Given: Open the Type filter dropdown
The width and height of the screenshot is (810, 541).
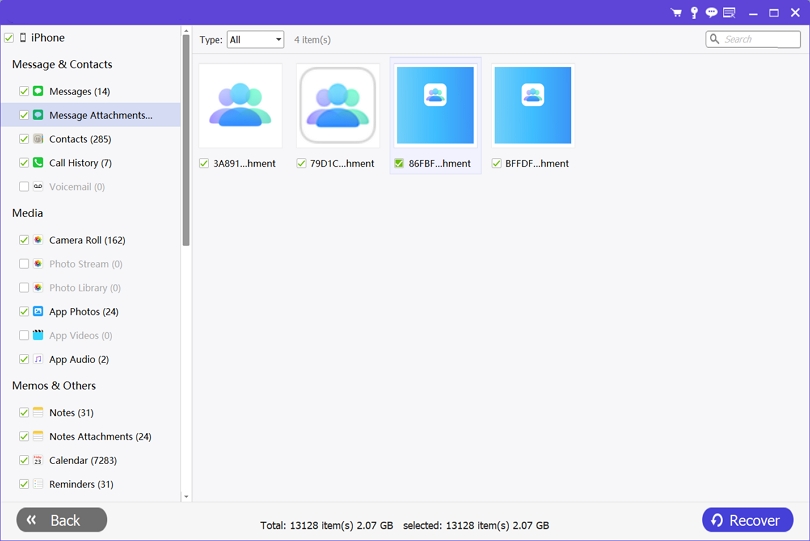Looking at the screenshot, I should tap(255, 40).
